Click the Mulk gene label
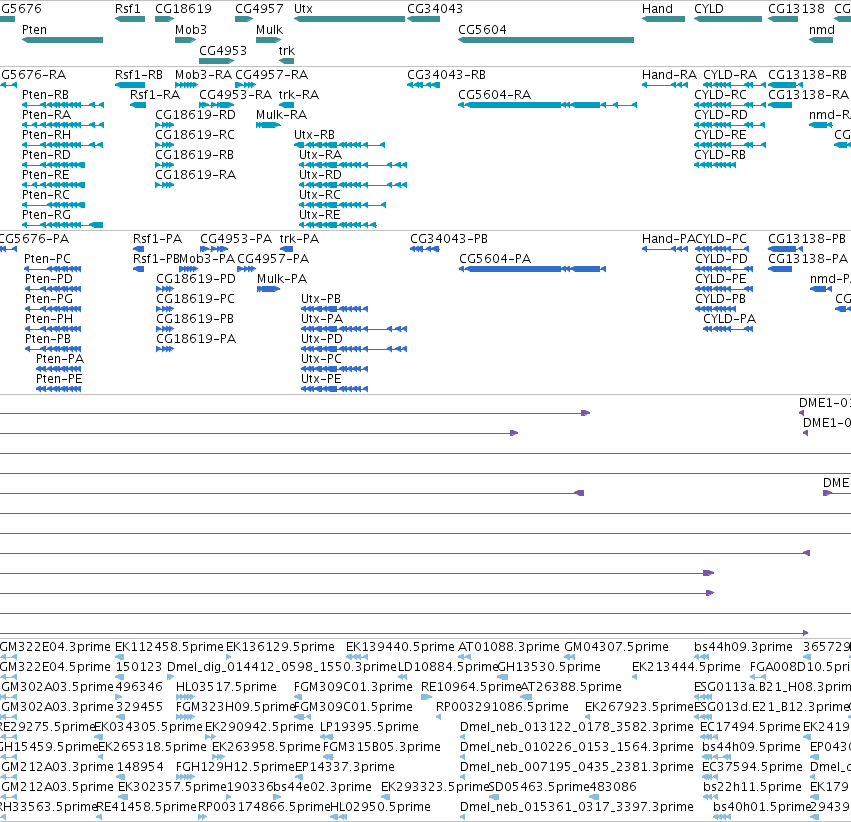Screen dimensions: 851x822 (269, 30)
